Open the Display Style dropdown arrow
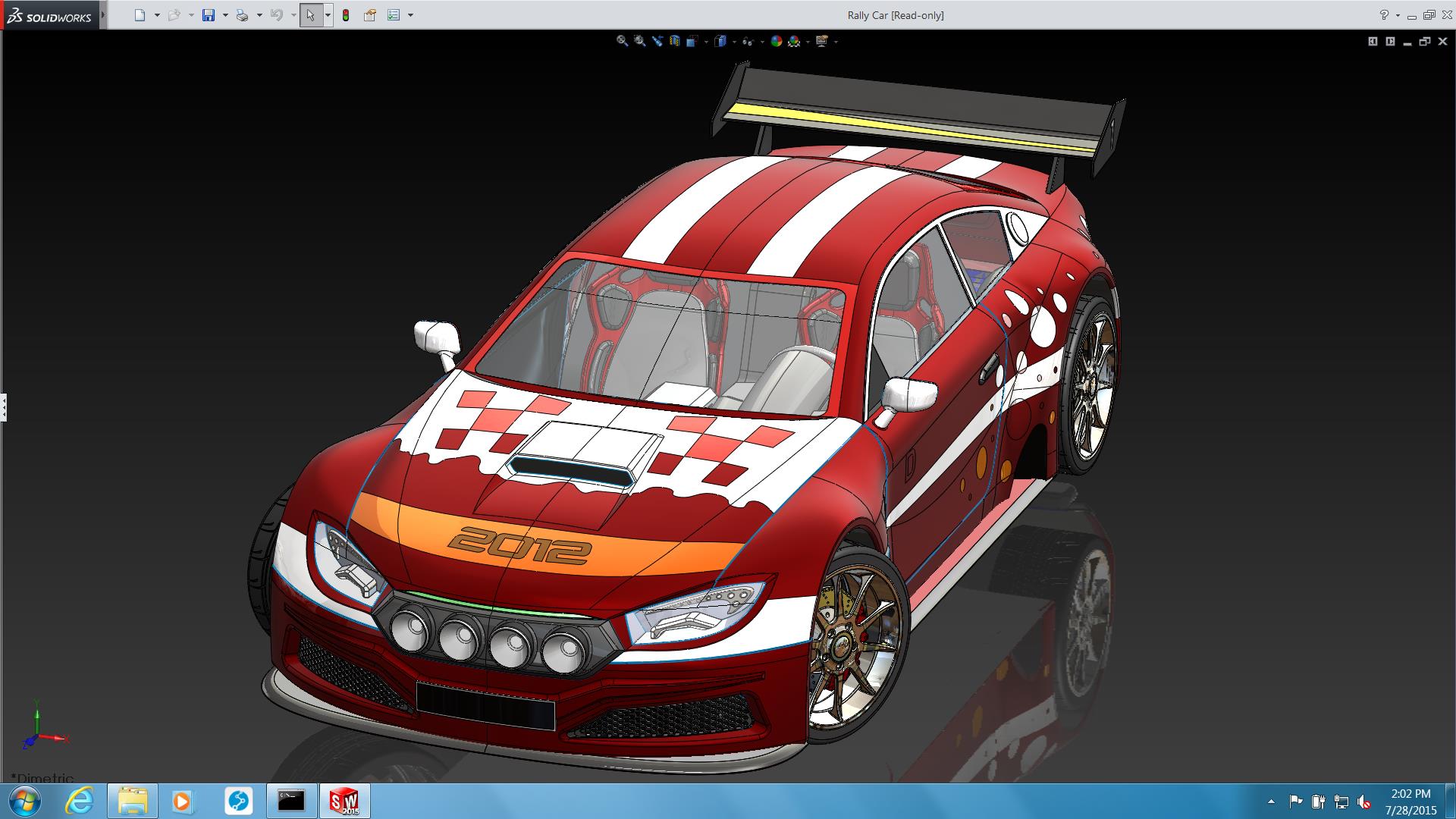 tap(734, 42)
